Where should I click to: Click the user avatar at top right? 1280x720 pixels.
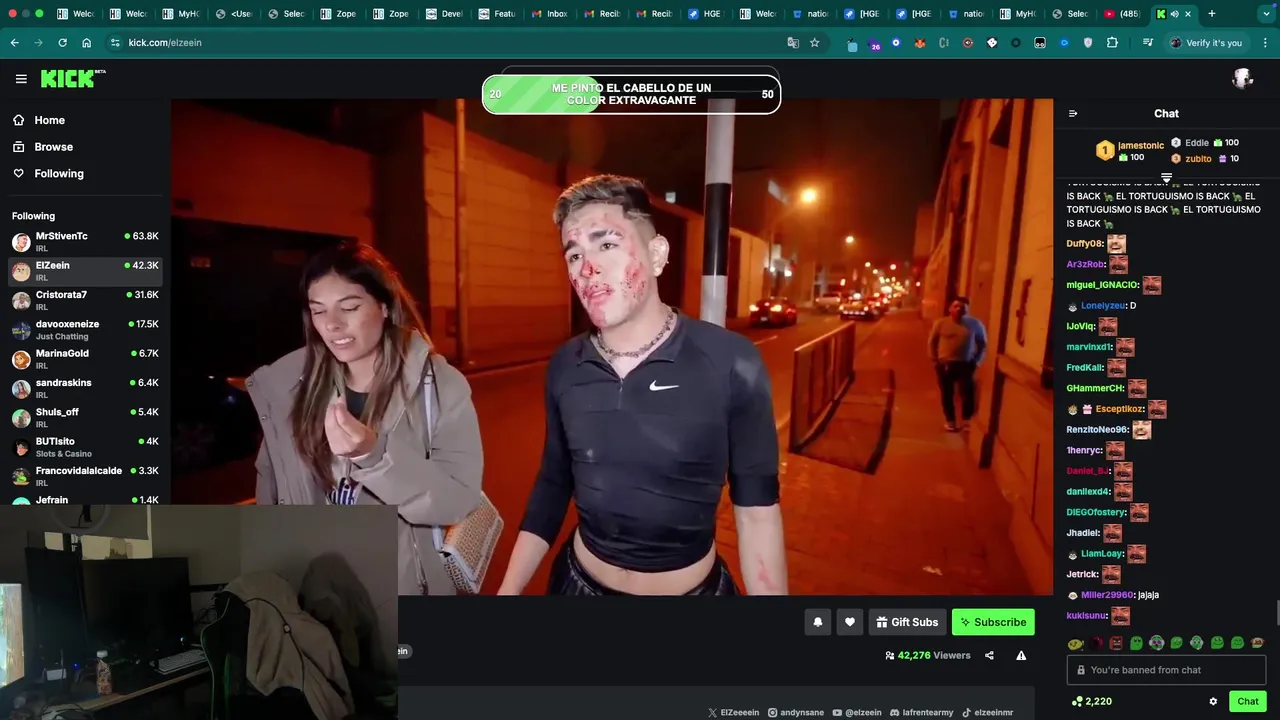[x=1243, y=79]
